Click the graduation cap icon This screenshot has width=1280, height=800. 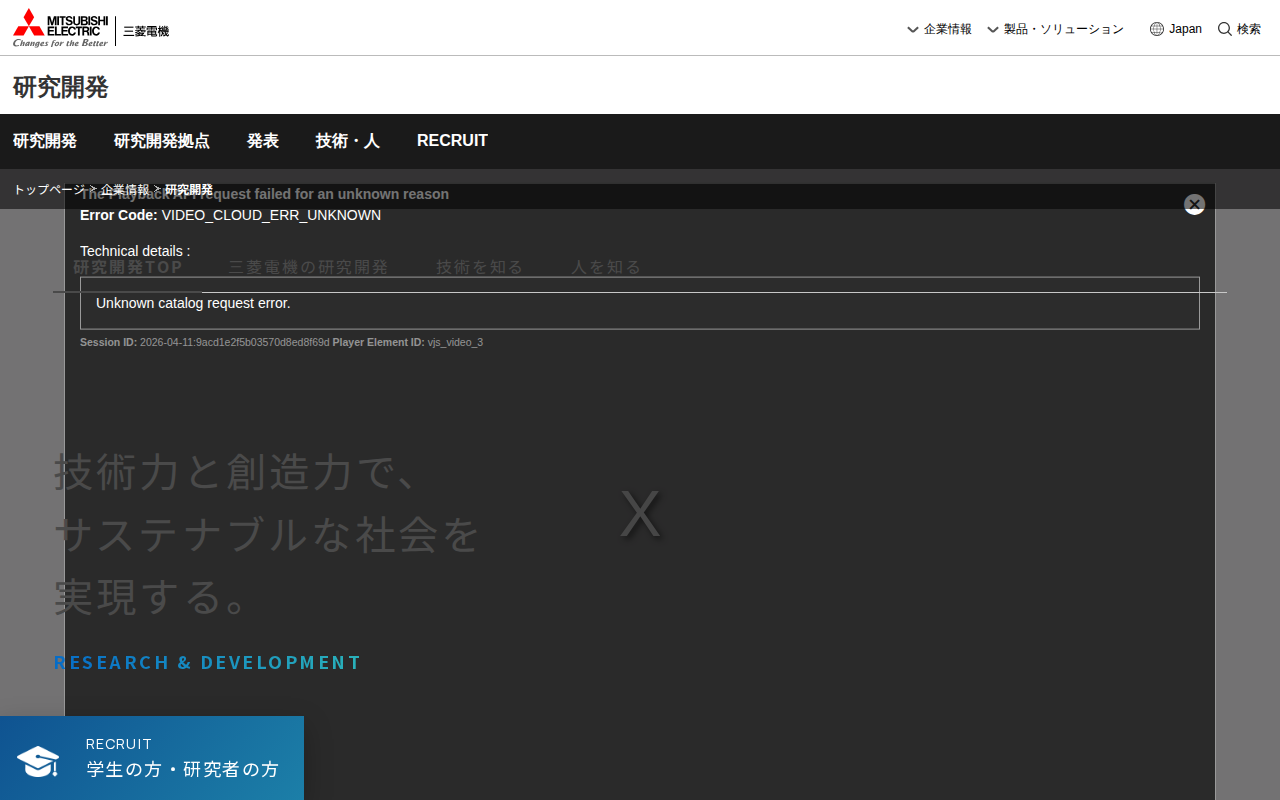38,762
